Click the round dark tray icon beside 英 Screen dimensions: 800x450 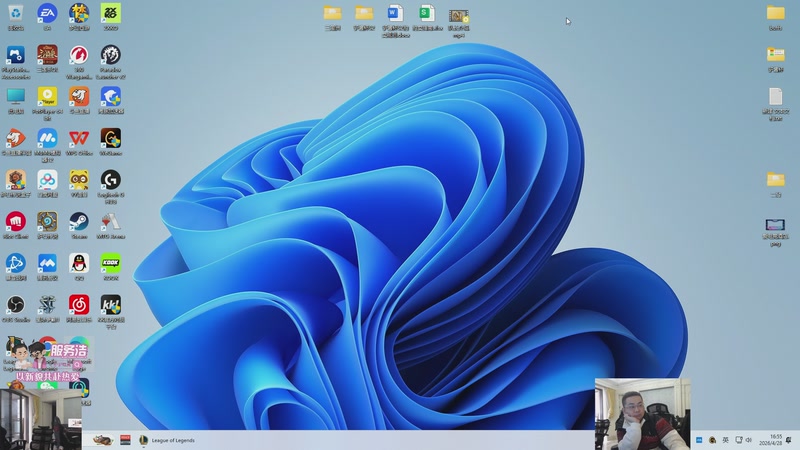point(712,440)
